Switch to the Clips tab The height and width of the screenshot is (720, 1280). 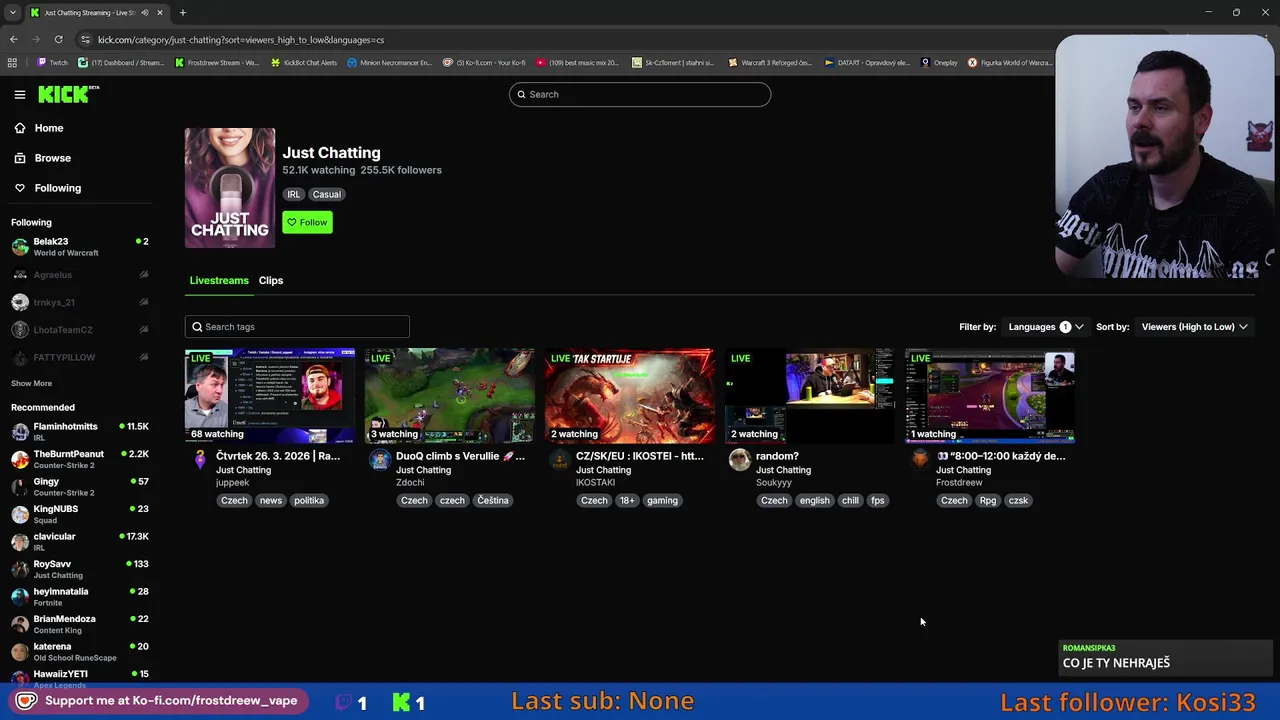click(271, 280)
